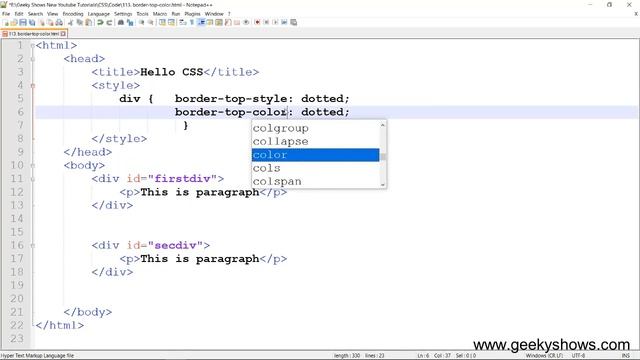Toggle synchronized horizontal scrolling
This screenshot has width=640, height=360.
point(171,22)
